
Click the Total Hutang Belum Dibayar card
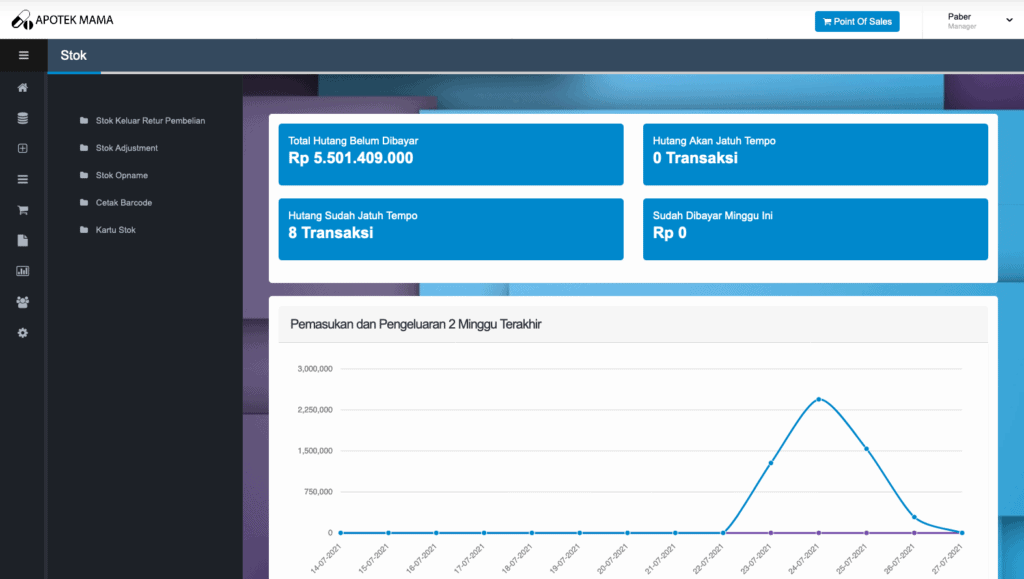[451, 155]
